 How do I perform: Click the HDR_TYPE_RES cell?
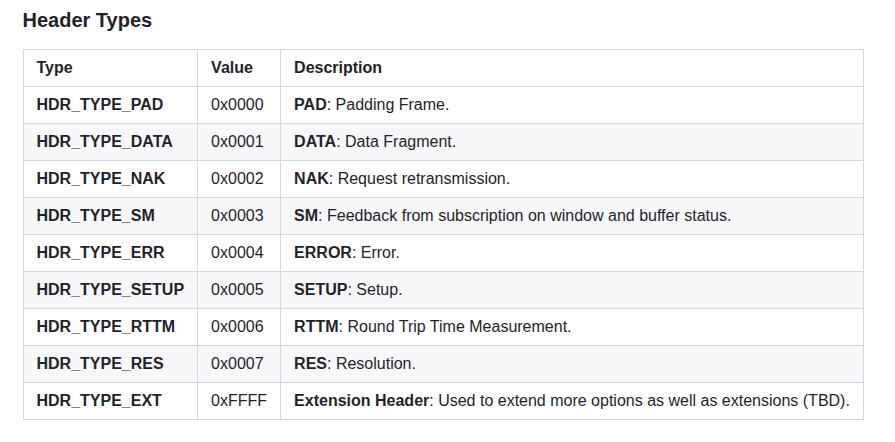[x=100, y=364]
